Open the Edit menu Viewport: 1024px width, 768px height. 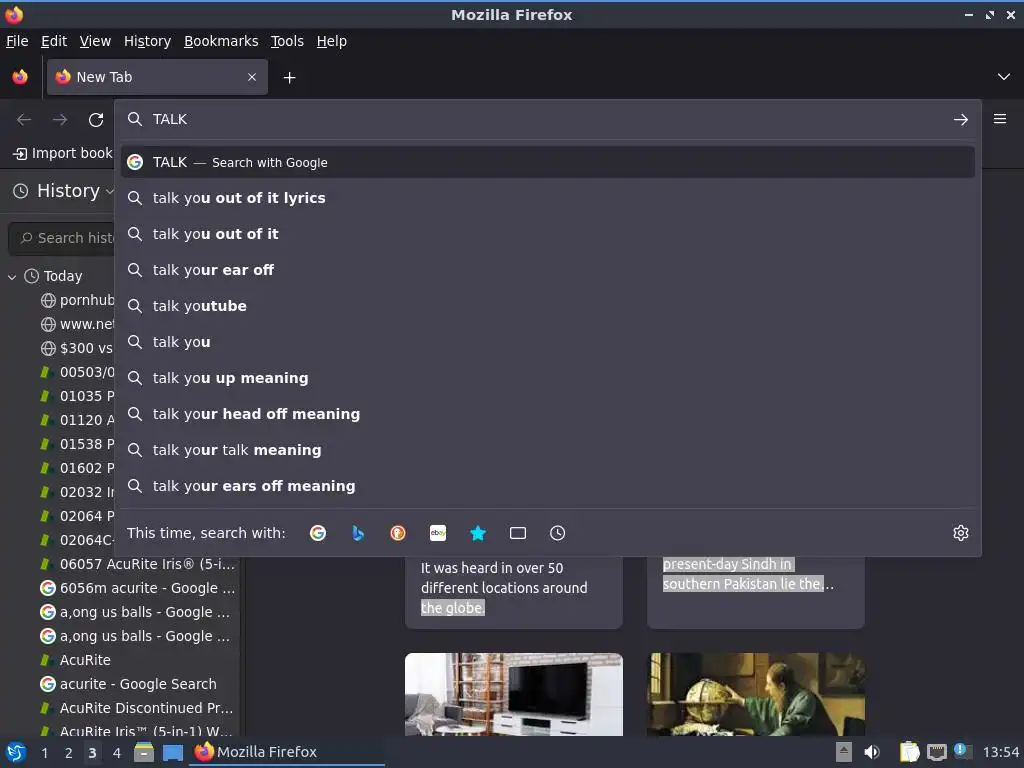click(54, 41)
